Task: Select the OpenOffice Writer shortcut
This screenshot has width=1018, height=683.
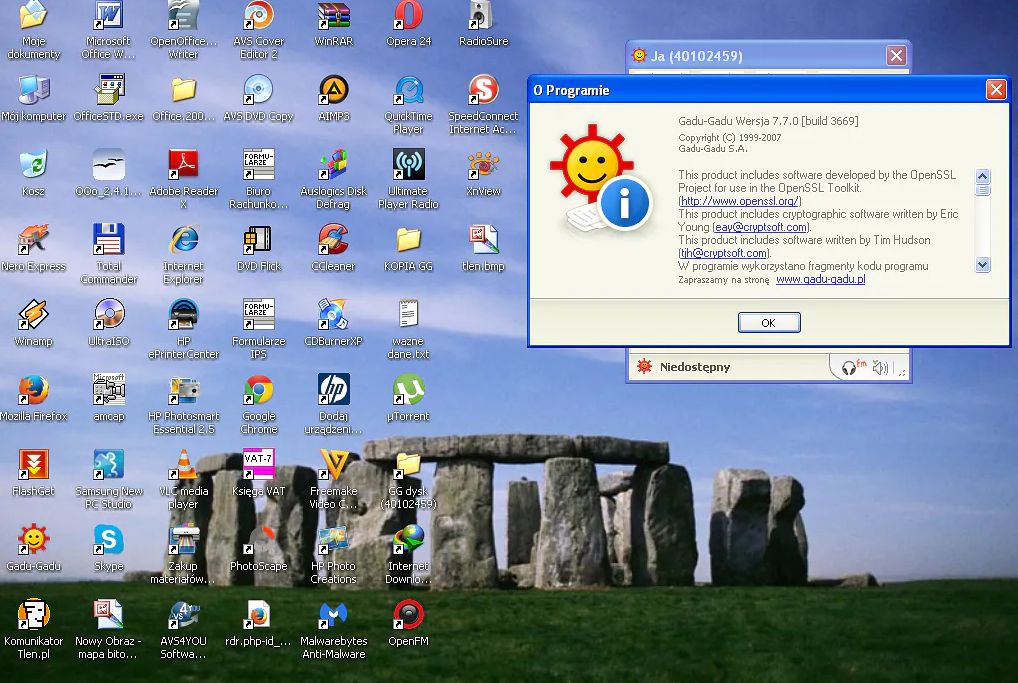Action: (184, 29)
